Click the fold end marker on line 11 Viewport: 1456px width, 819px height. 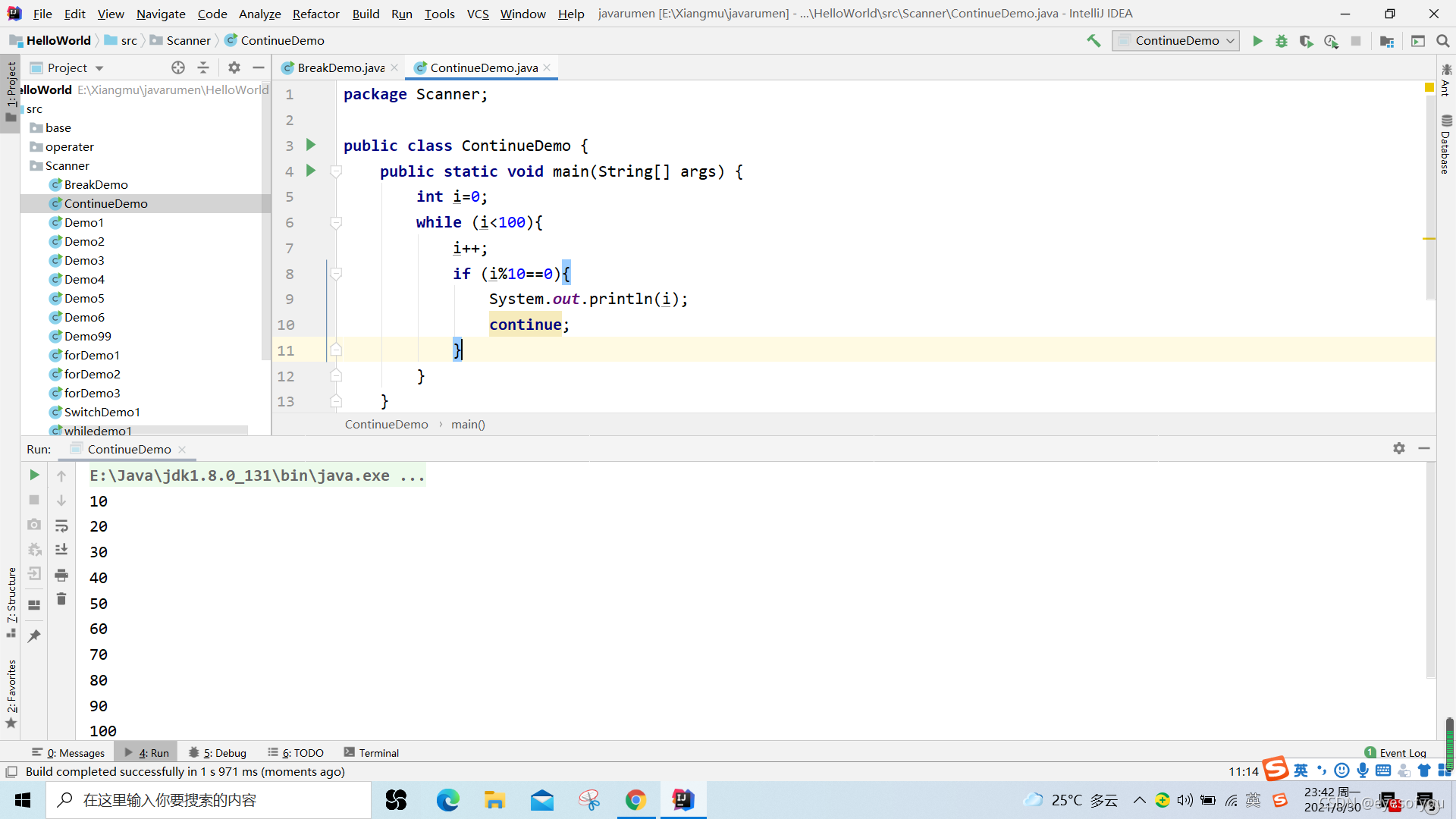pos(336,350)
